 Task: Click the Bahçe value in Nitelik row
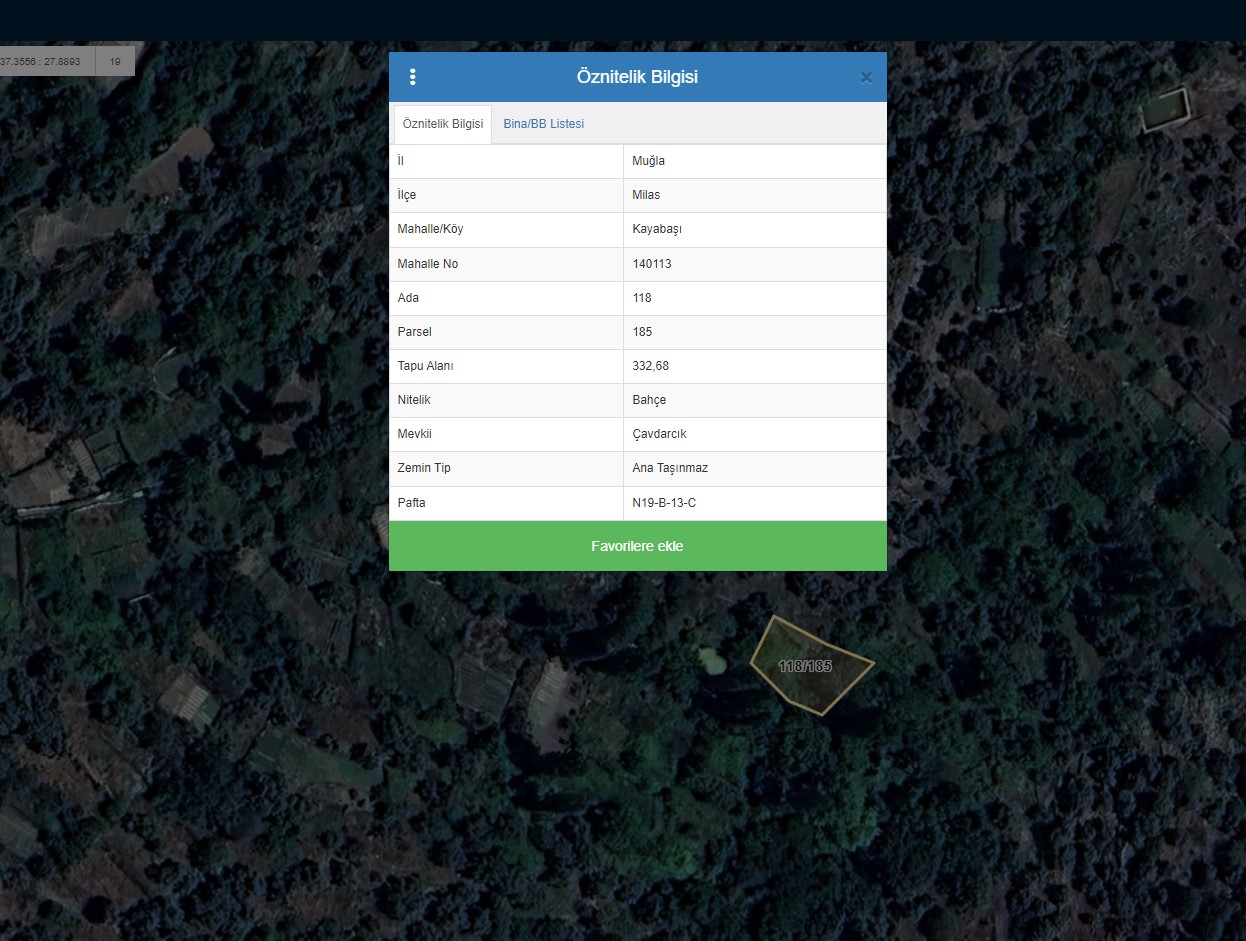click(x=649, y=400)
